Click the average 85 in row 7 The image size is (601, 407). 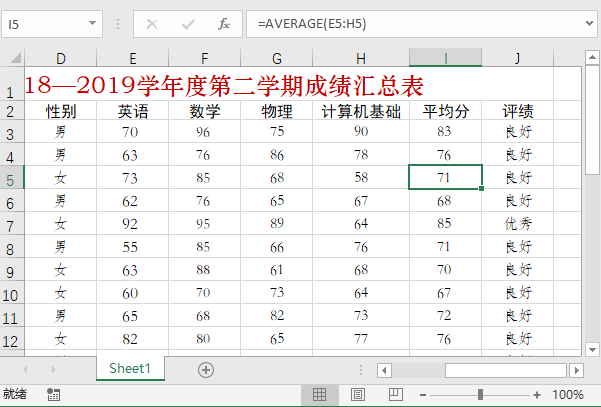coord(445,223)
